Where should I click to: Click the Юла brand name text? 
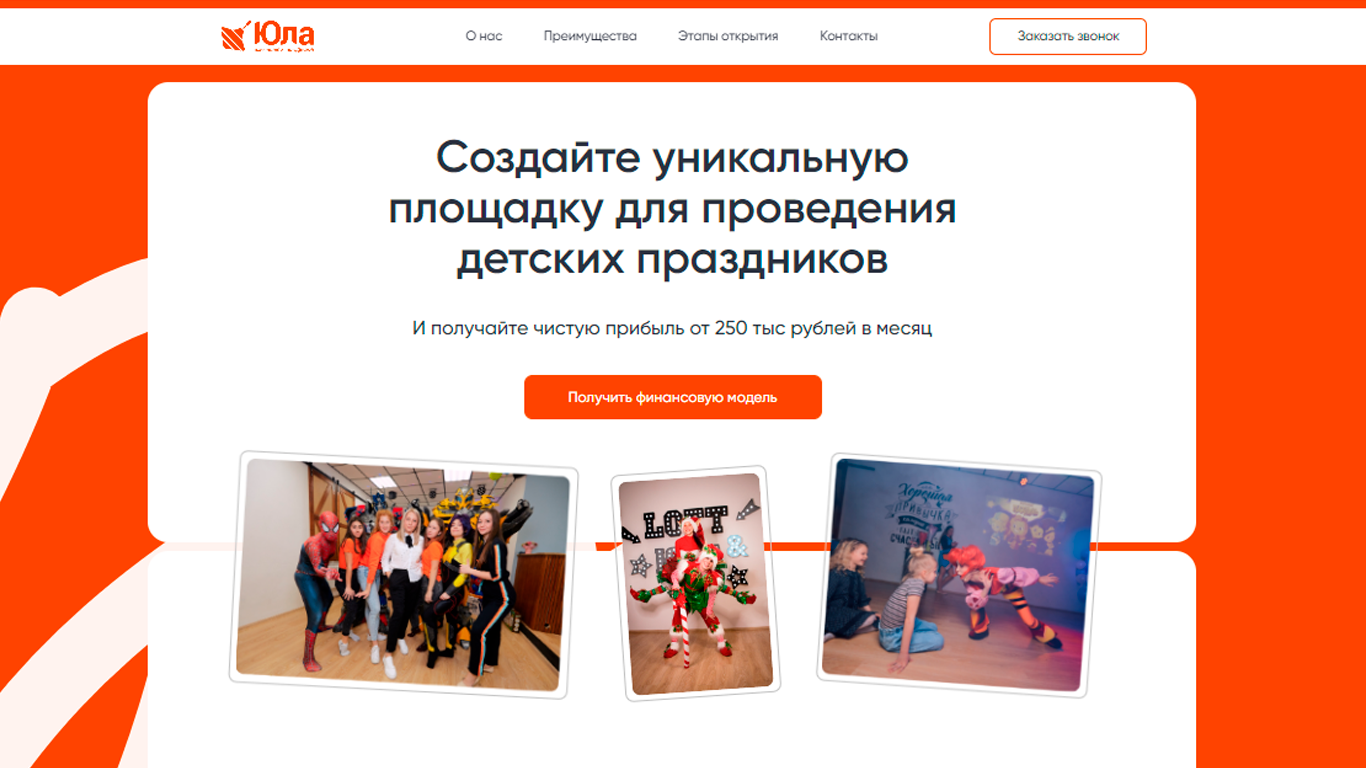[x=284, y=36]
